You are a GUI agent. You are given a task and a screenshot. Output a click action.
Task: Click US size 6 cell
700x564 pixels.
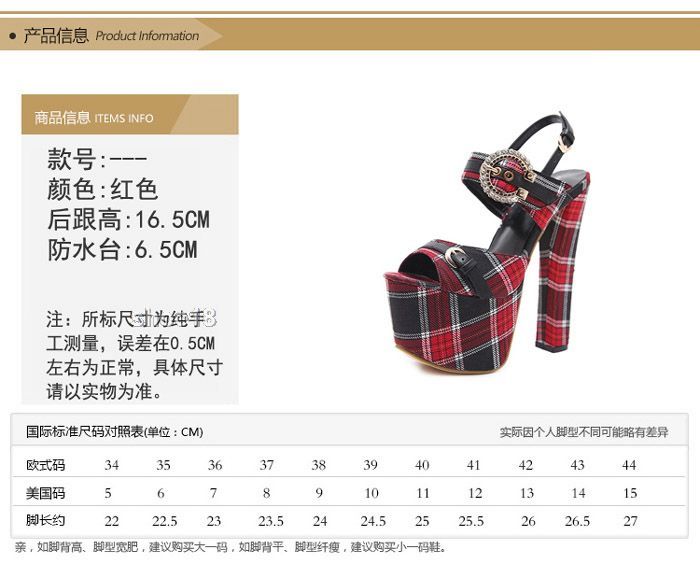click(161, 493)
